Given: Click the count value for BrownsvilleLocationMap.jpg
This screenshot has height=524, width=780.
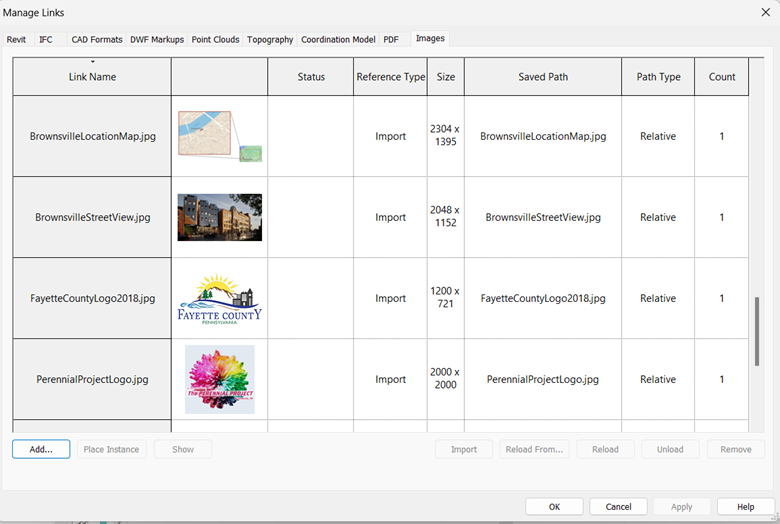Looking at the screenshot, I should 722,136.
